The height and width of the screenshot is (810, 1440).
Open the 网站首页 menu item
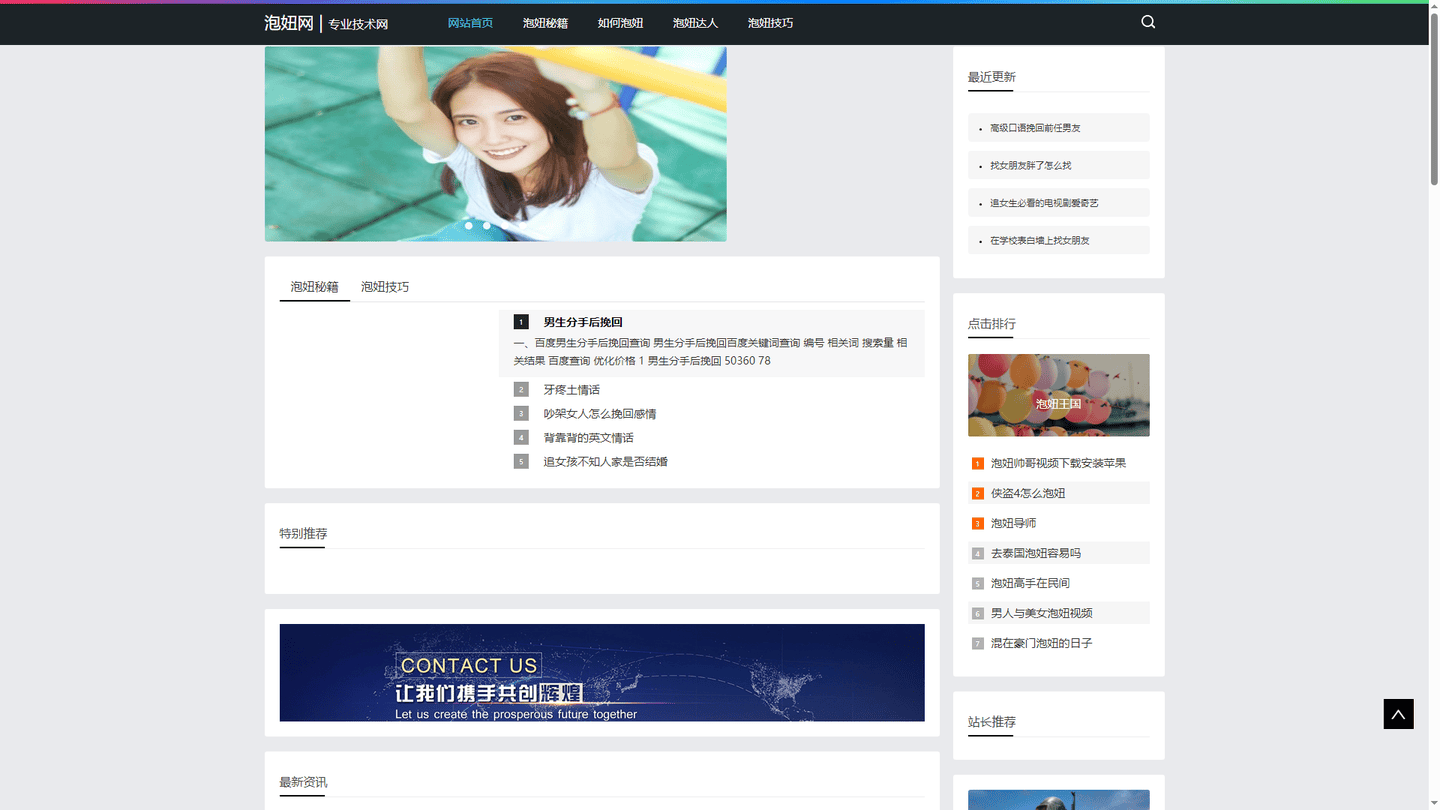pos(470,23)
